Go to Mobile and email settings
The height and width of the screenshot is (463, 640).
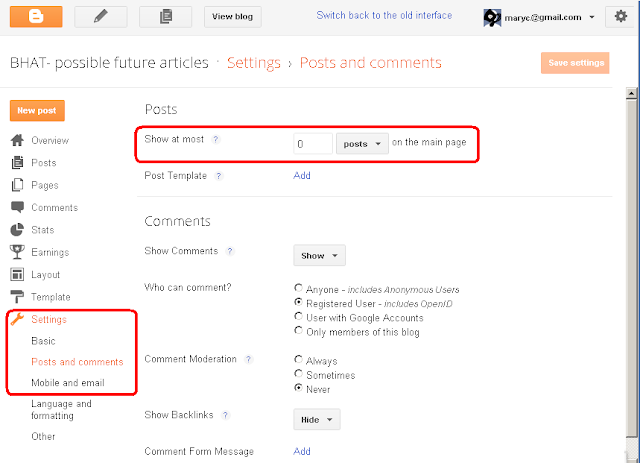point(68,383)
